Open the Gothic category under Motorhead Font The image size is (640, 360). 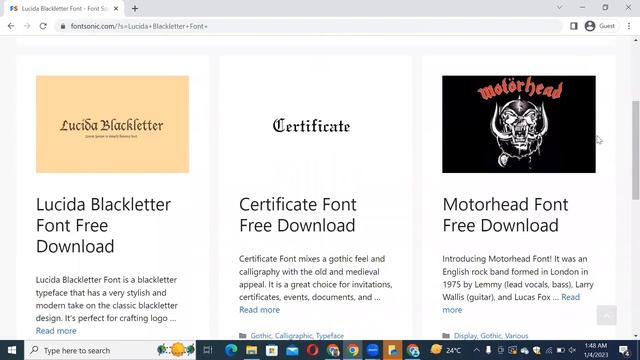pyautogui.click(x=491, y=336)
